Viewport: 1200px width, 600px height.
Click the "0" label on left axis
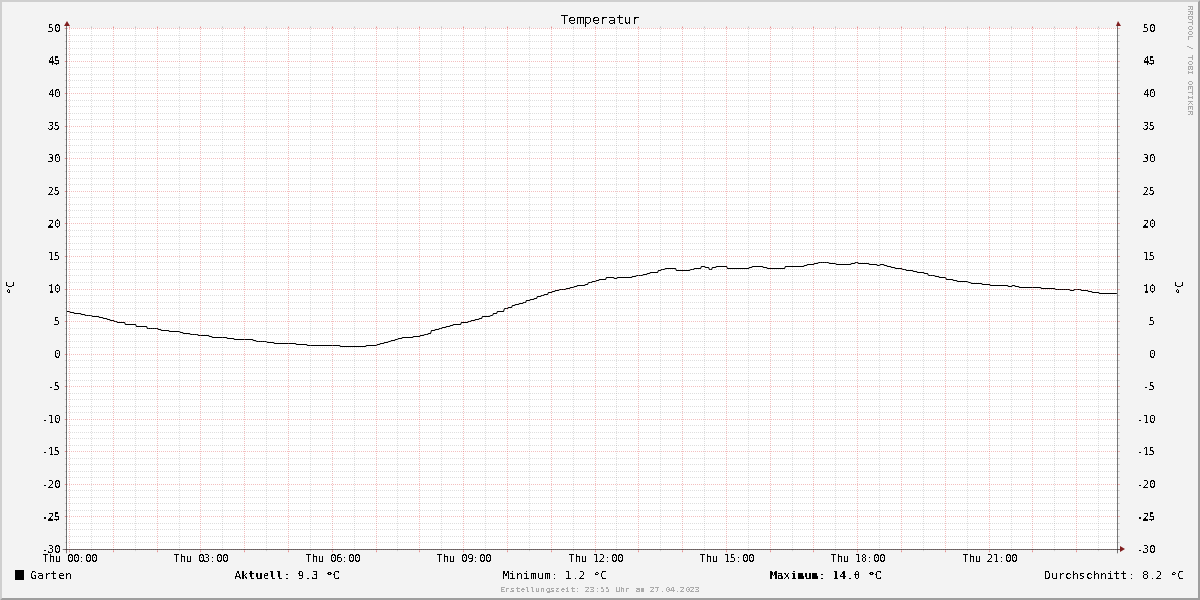(58, 354)
